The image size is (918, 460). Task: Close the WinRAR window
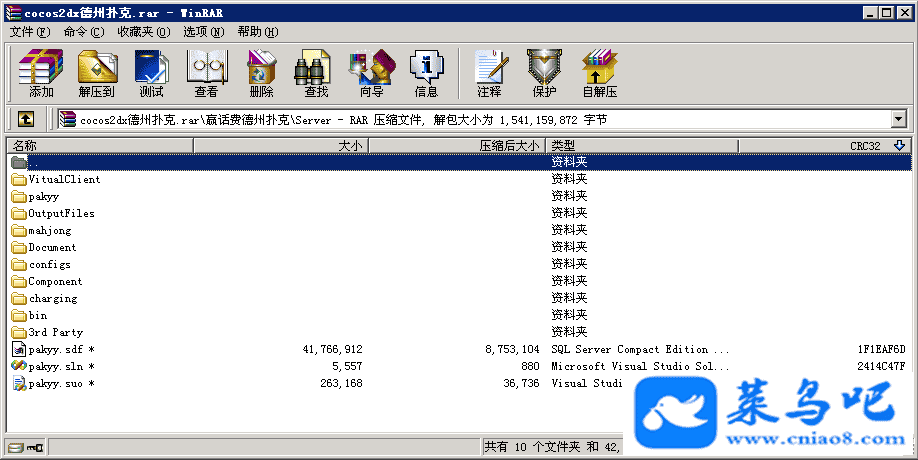904,12
